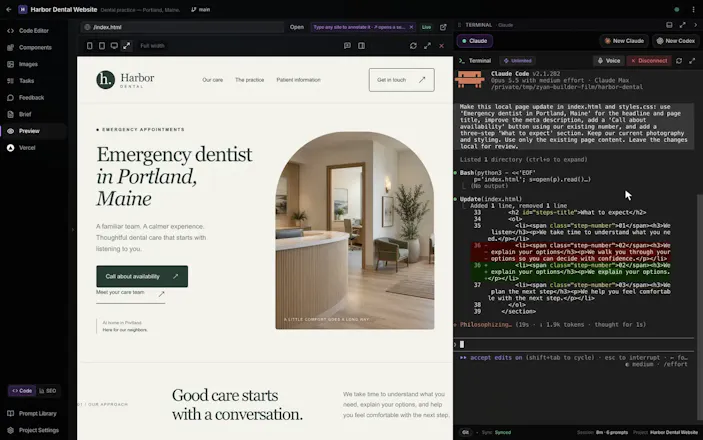Click the terminal panel dock layout icon

click(x=669, y=25)
